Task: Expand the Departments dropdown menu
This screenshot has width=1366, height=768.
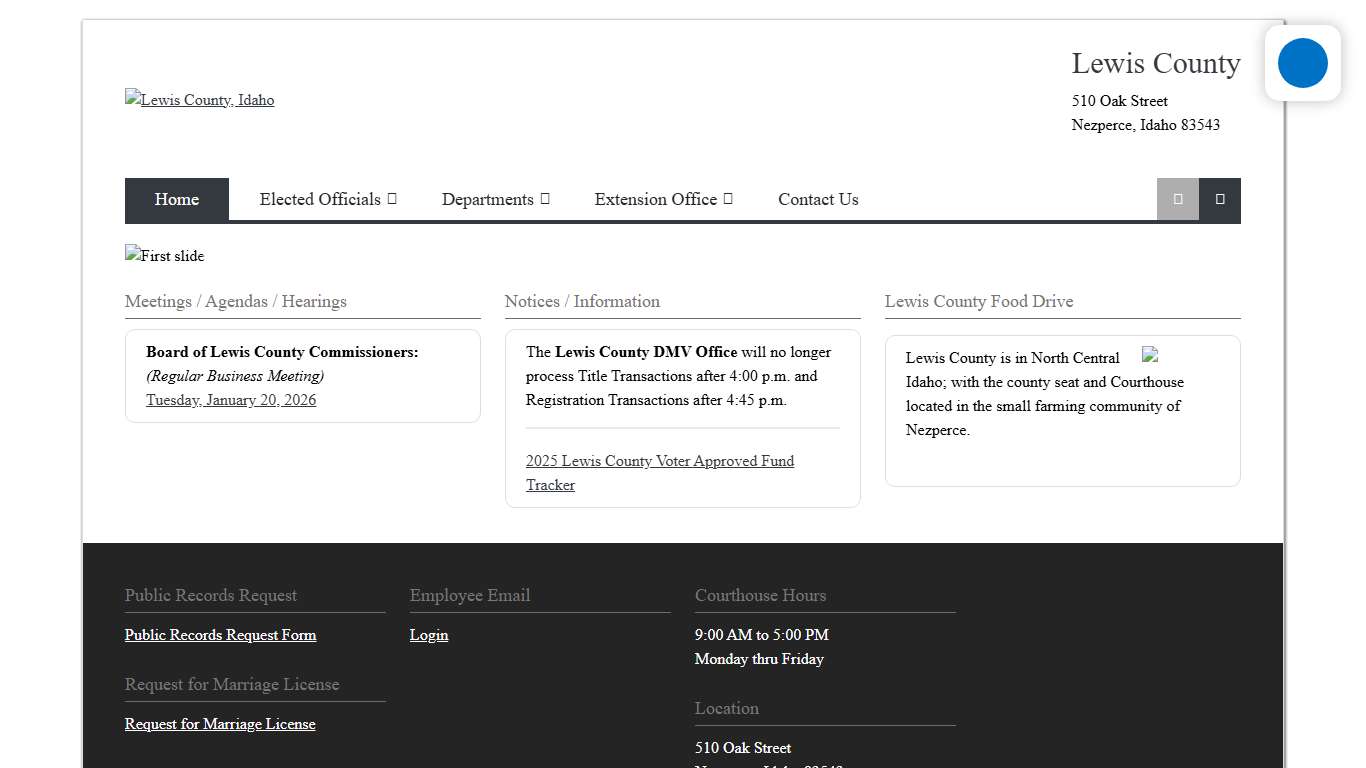Action: (495, 199)
